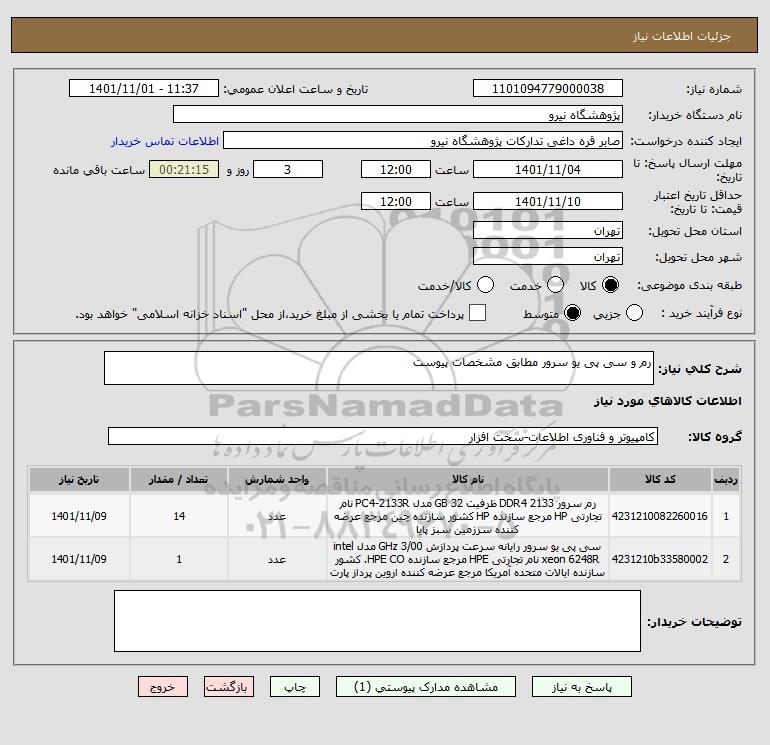770x745 pixels.
Task: Open مشاهده مدارک پیوستی (1) button
Action: tap(426, 687)
